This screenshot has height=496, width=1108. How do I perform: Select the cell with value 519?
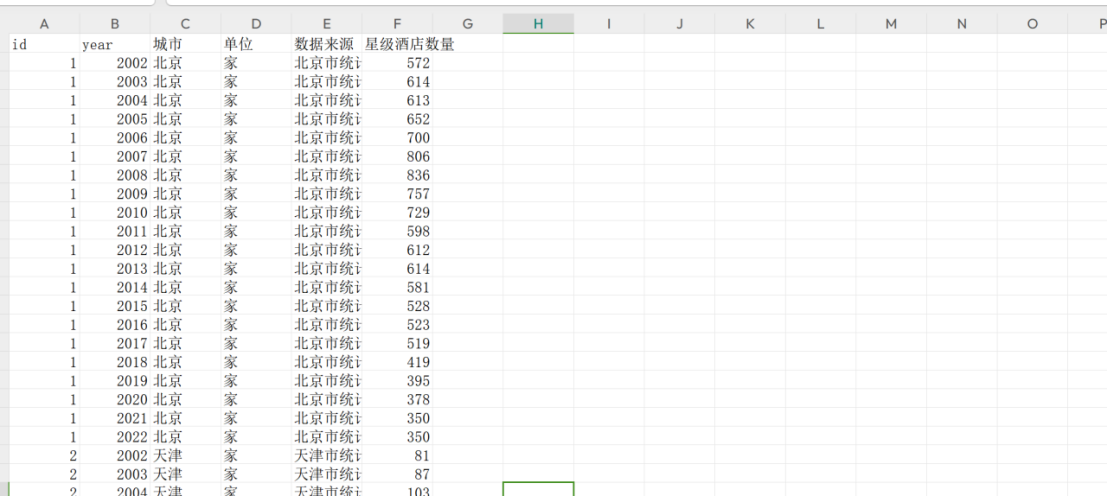397,343
